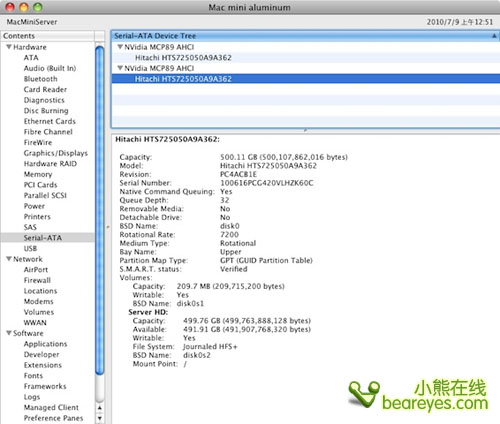500x424 pixels.
Task: Click the sidebar scroll up arrow
Action: [99, 408]
